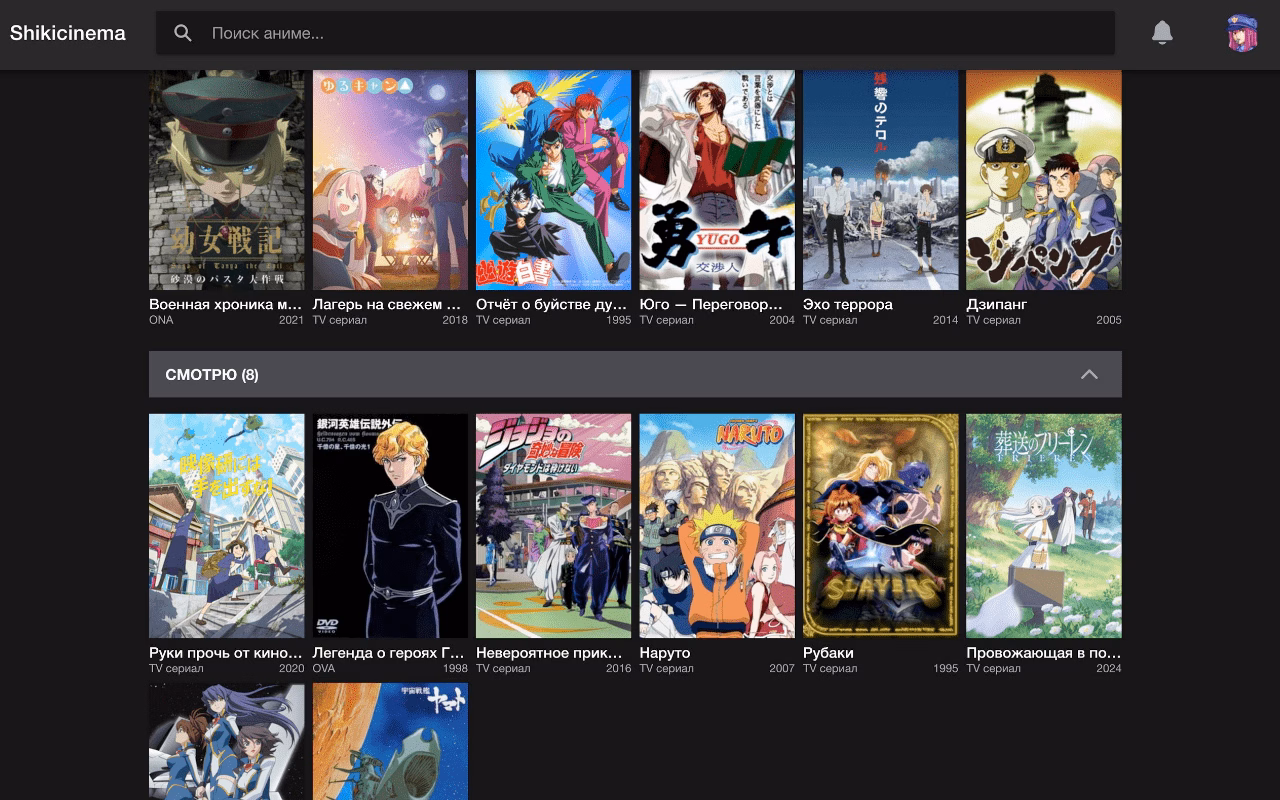Click the title link 'Лагерь на свежем …'
1280x800 pixels.
(389, 304)
